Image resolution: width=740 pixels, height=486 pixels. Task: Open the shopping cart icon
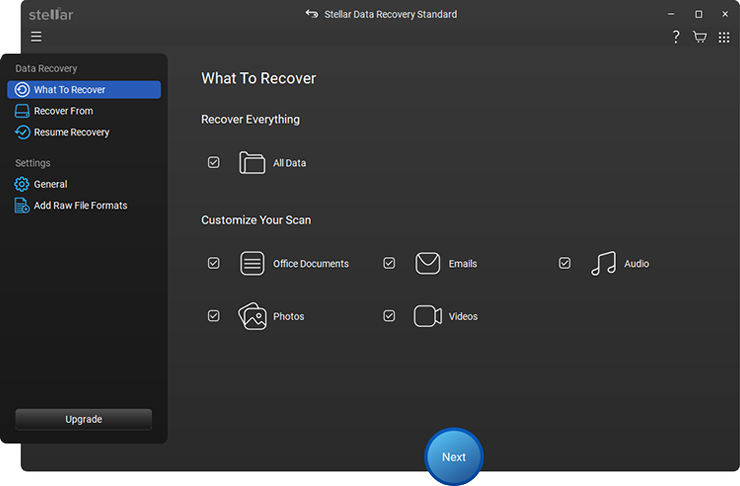click(x=699, y=37)
